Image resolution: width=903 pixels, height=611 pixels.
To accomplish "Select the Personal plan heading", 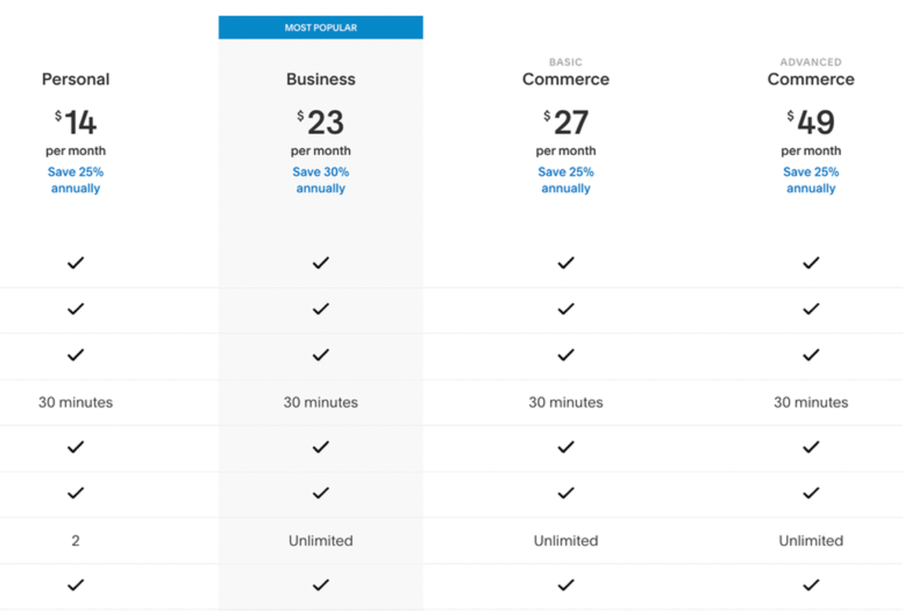I will (75, 79).
